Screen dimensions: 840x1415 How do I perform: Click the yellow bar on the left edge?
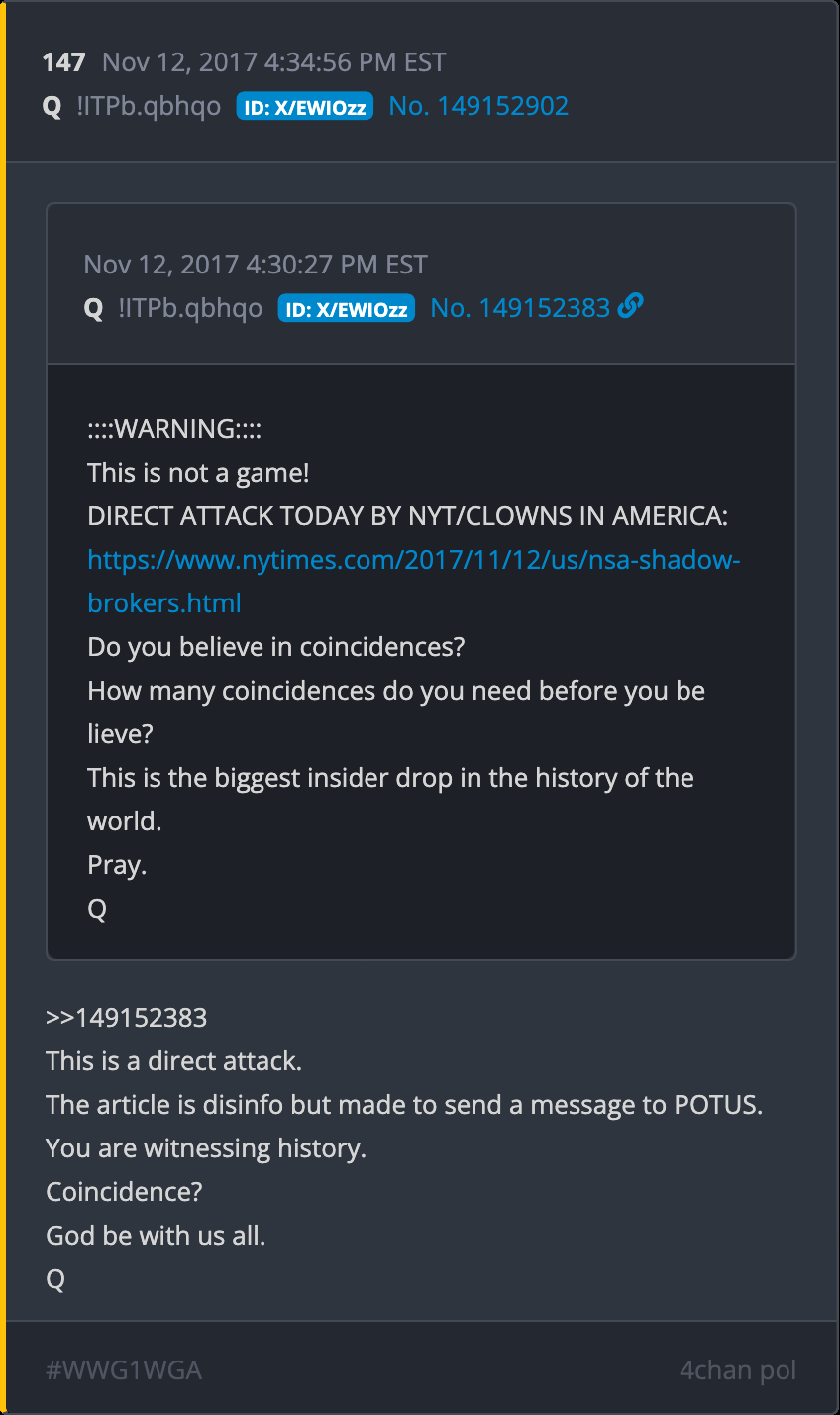[x=3, y=707]
